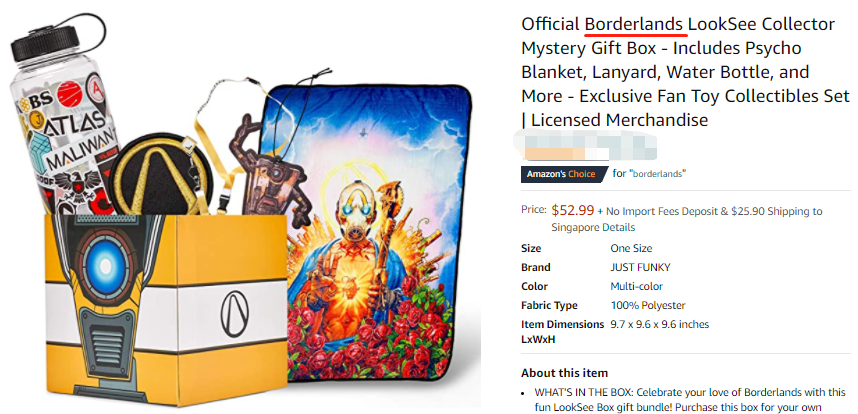Click Claptrap's blue eye on the box
The width and height of the screenshot is (858, 414).
click(x=105, y=268)
